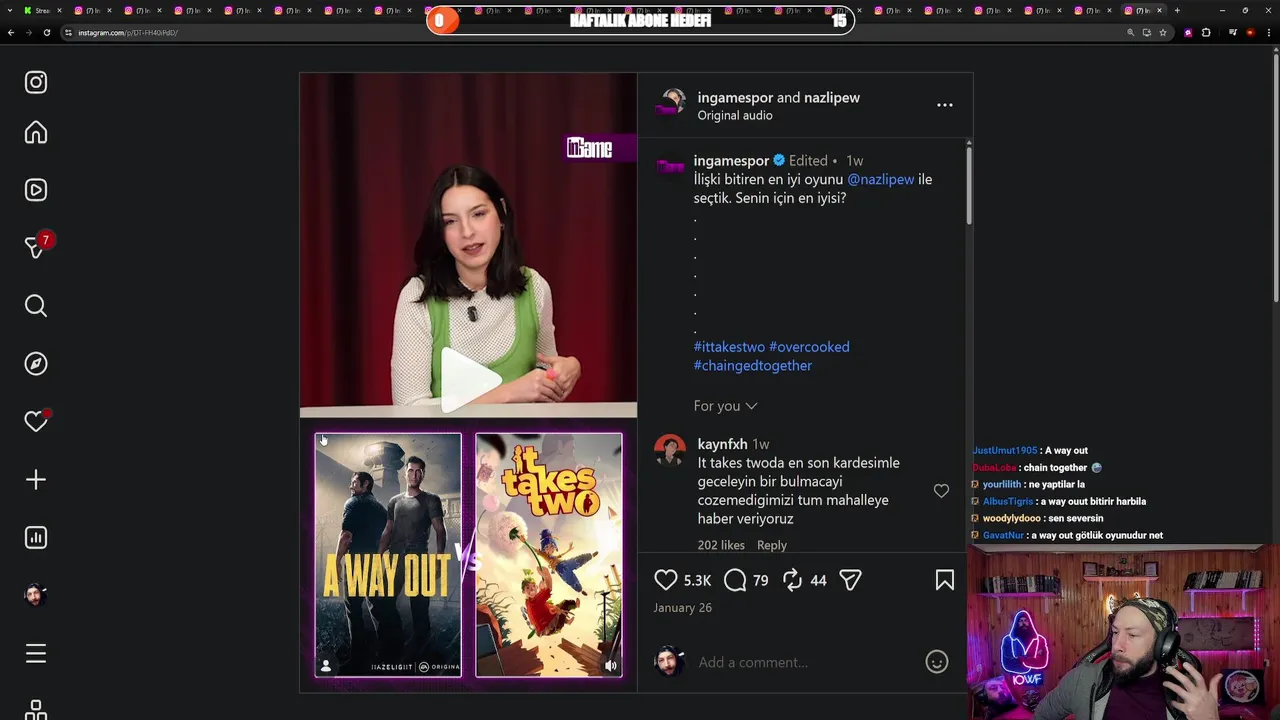Toggle video sound with the speaker icon
Viewport: 1280px width, 720px height.
[610, 665]
